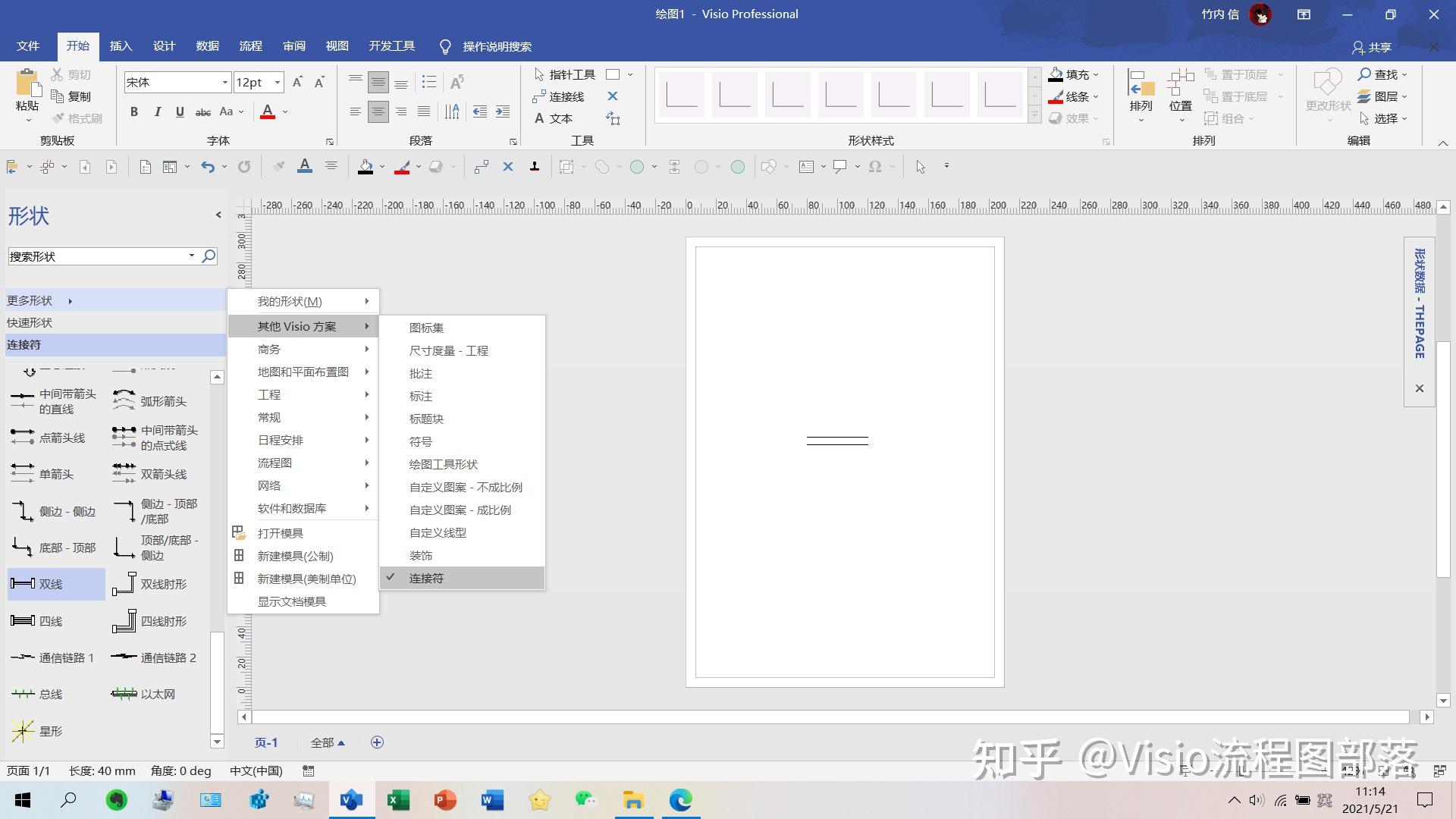Open the font size dropdown
Image resolution: width=1456 pixels, height=819 pixels.
278,82
